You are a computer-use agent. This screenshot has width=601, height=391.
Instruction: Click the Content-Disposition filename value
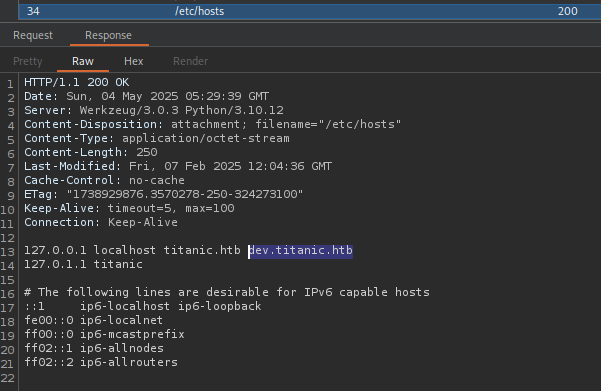click(x=328, y=125)
